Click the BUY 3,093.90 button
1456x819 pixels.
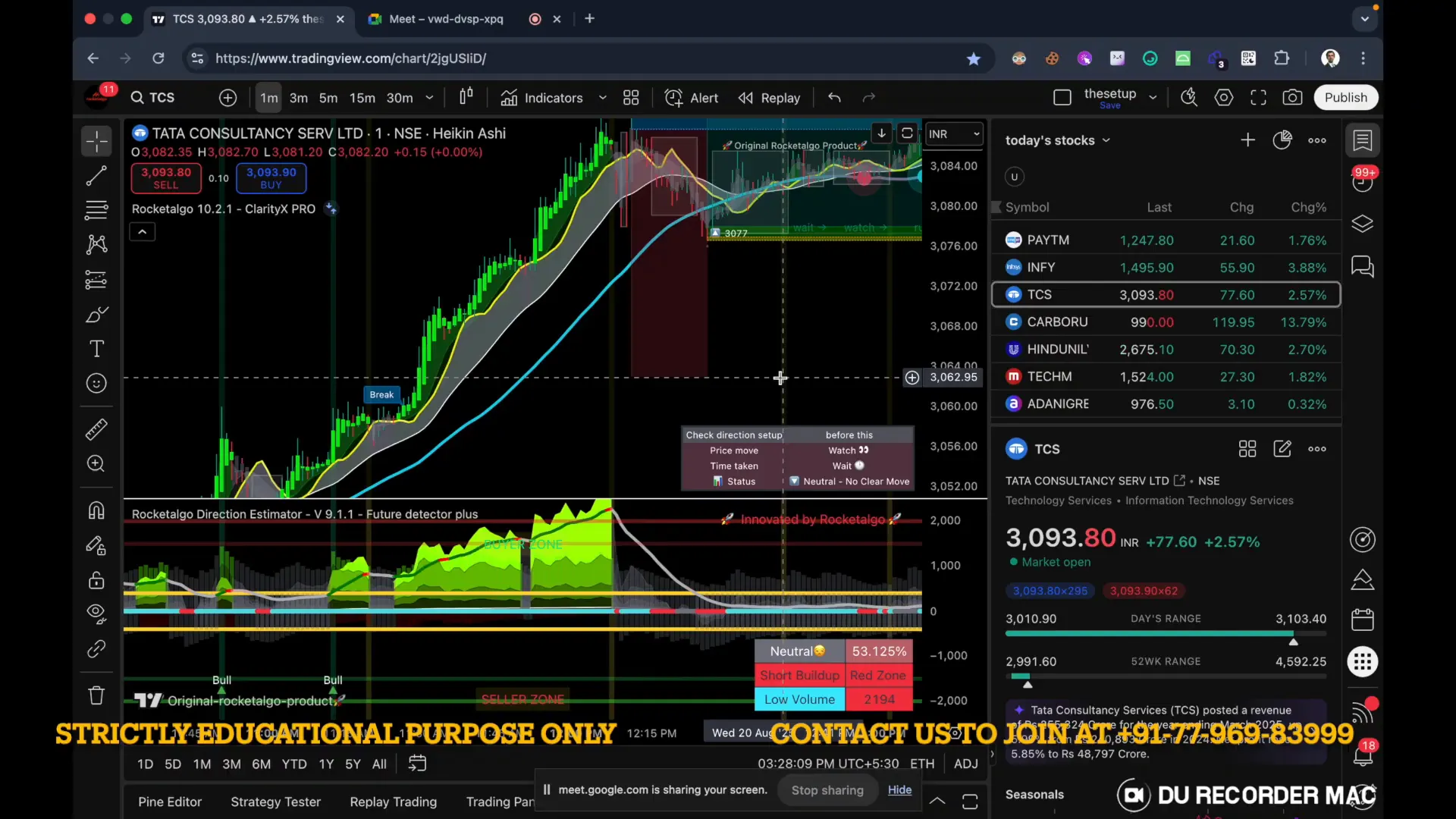(271, 178)
